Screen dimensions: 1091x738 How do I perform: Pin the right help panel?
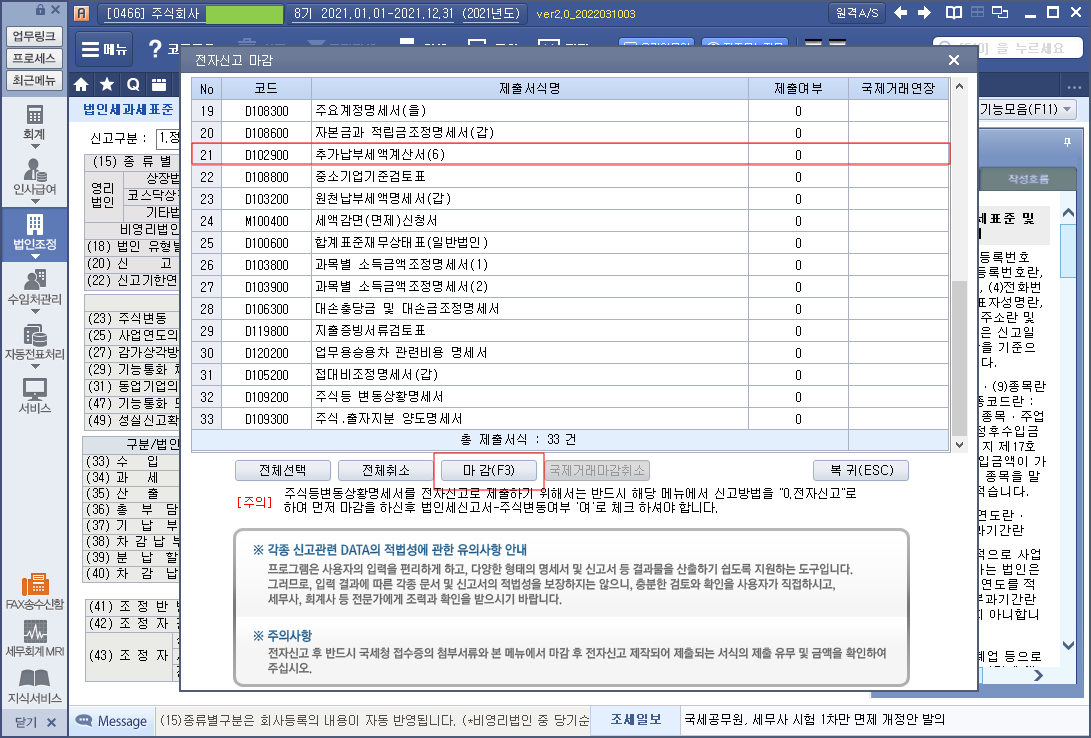tap(1067, 142)
